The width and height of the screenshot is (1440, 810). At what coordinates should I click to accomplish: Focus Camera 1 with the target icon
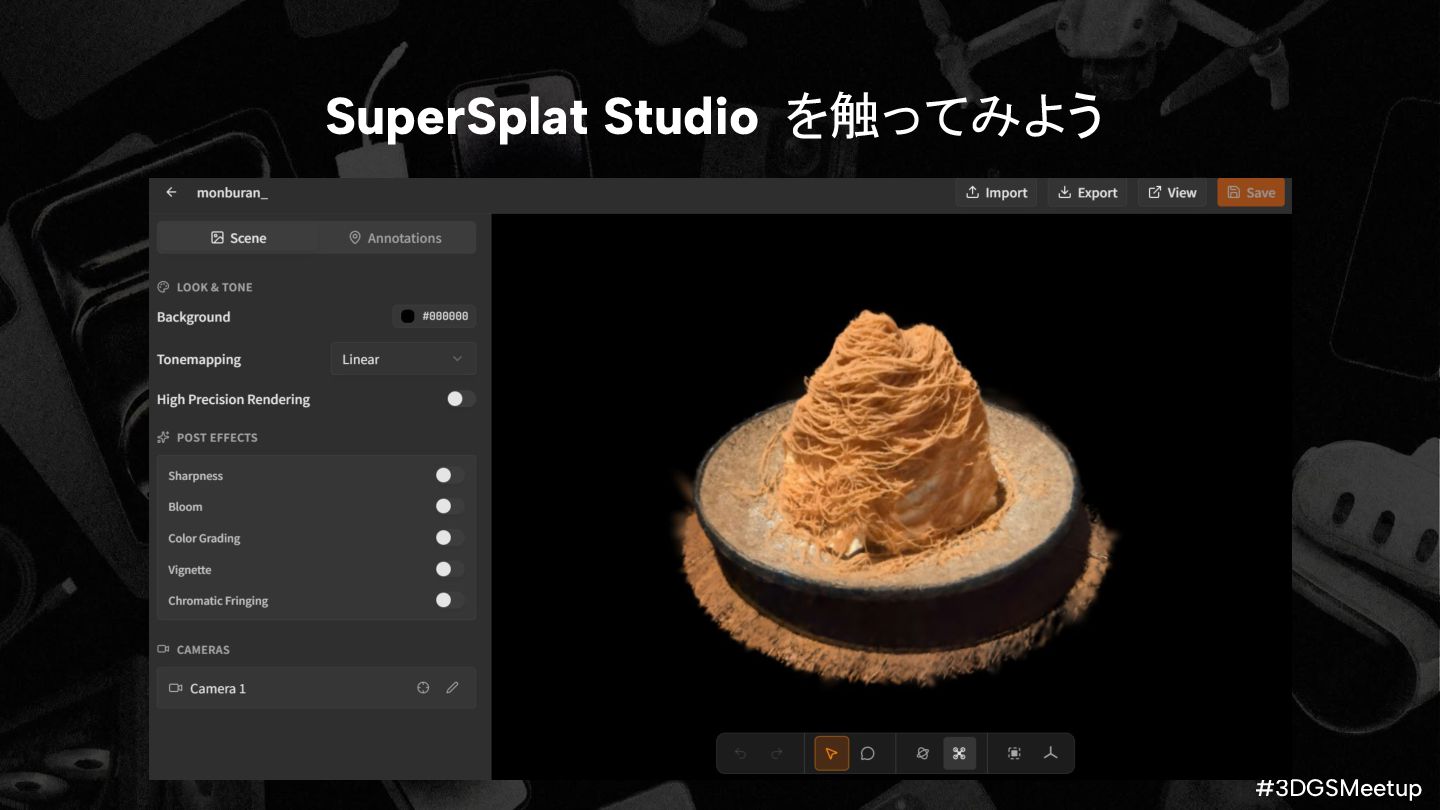(423, 688)
